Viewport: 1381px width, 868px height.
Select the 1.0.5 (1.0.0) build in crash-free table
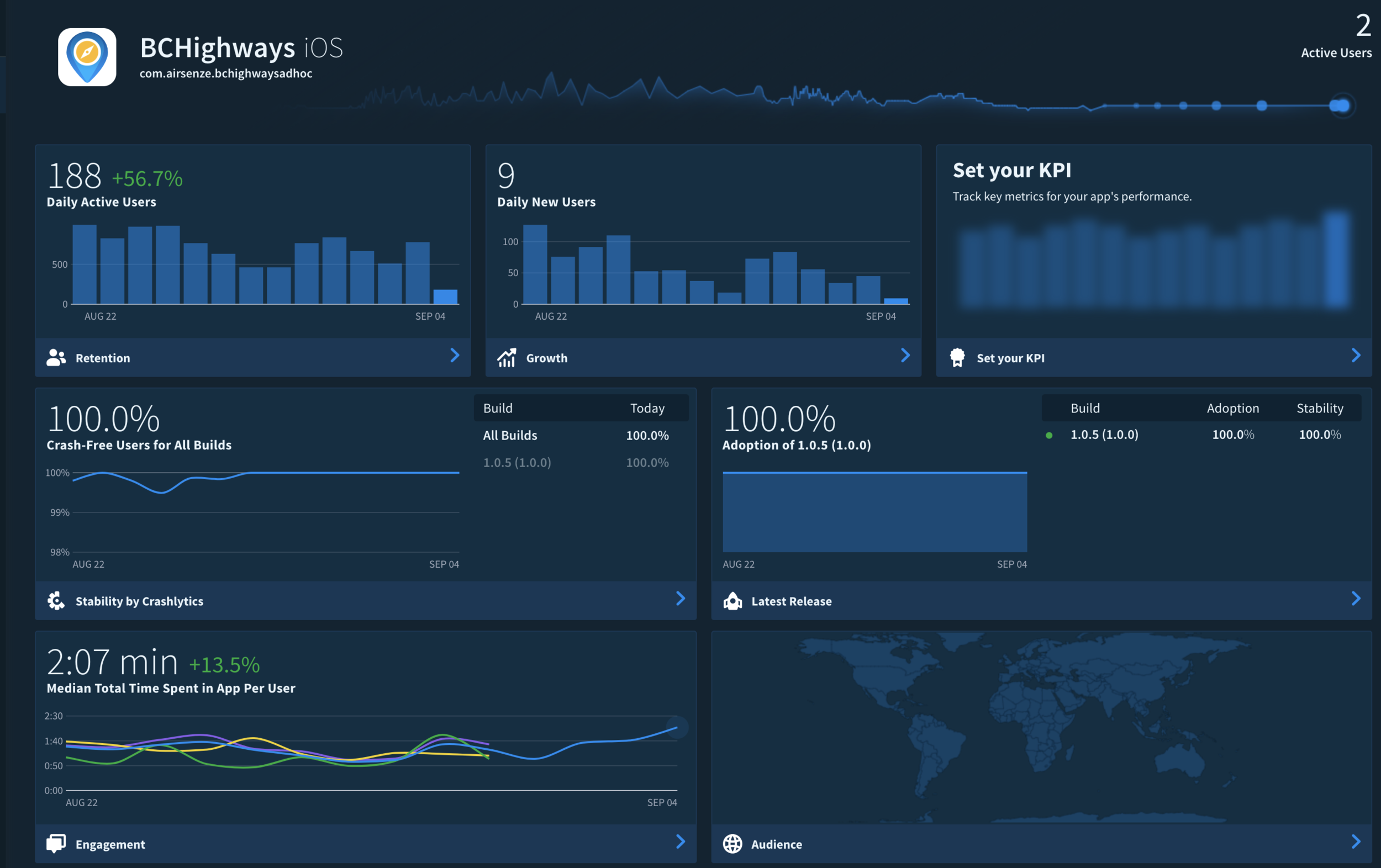[581, 462]
